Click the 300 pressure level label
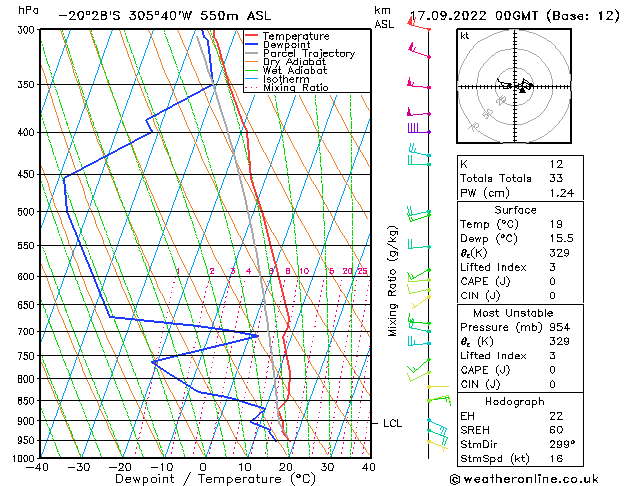The height and width of the screenshot is (486, 629). [28, 30]
